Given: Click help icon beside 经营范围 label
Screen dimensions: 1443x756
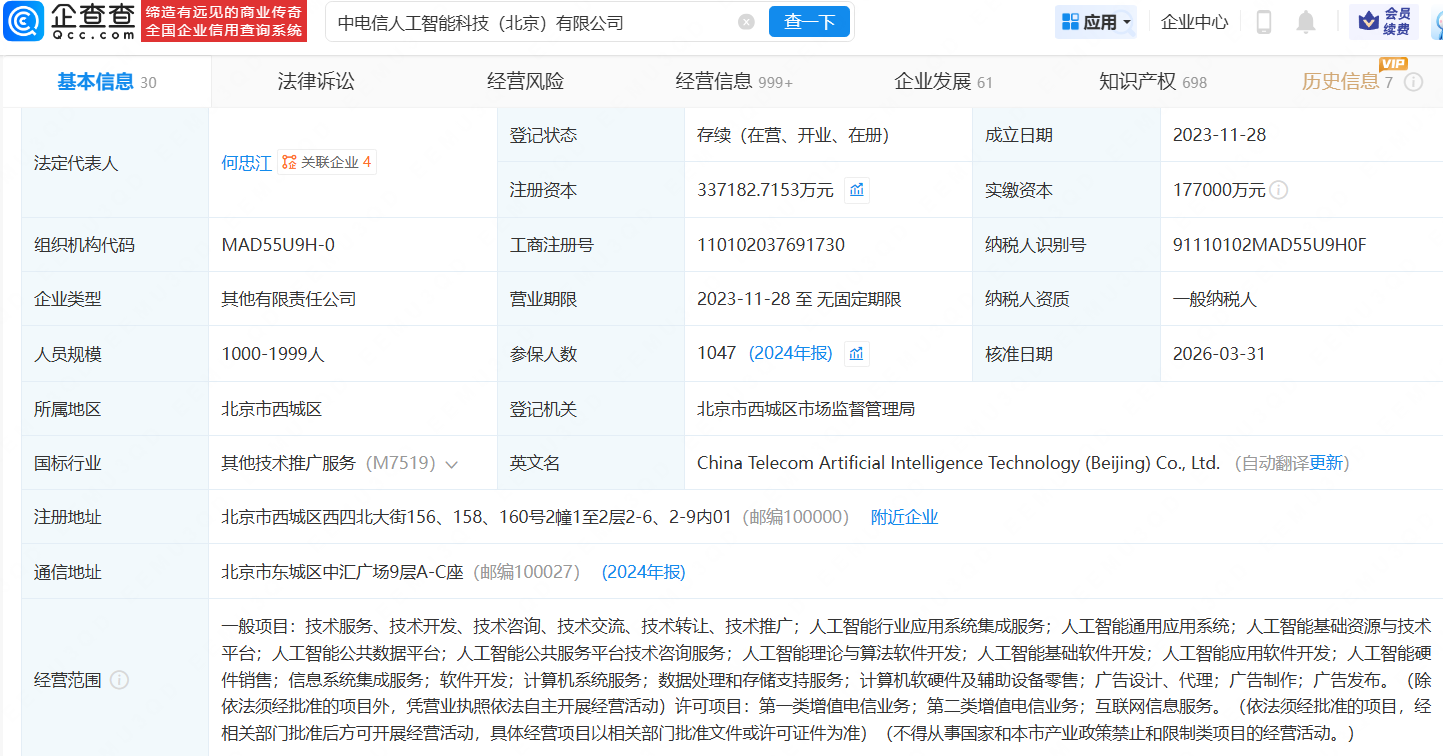Looking at the screenshot, I should [119, 680].
